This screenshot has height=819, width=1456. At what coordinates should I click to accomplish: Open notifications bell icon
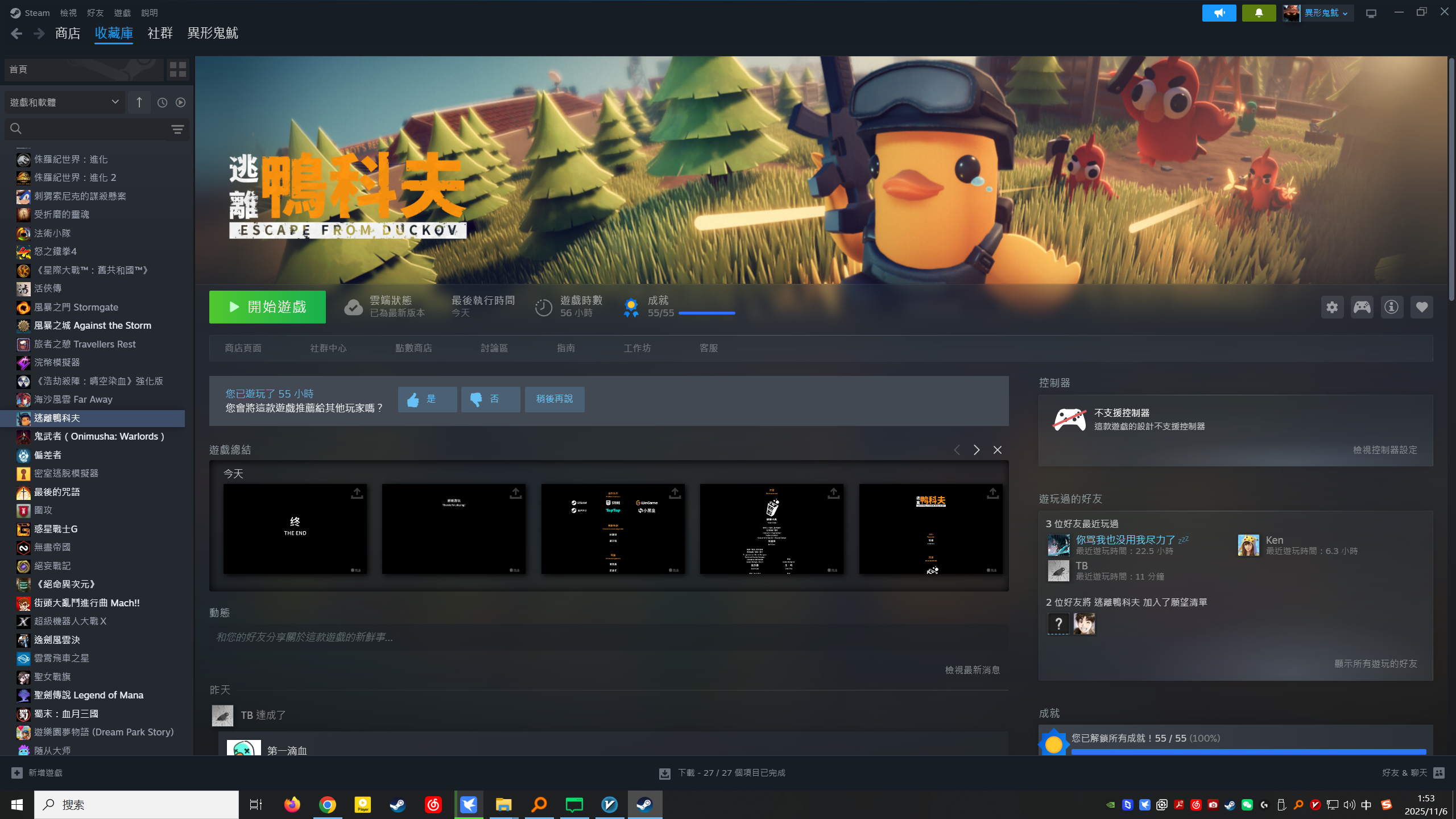1259,13
